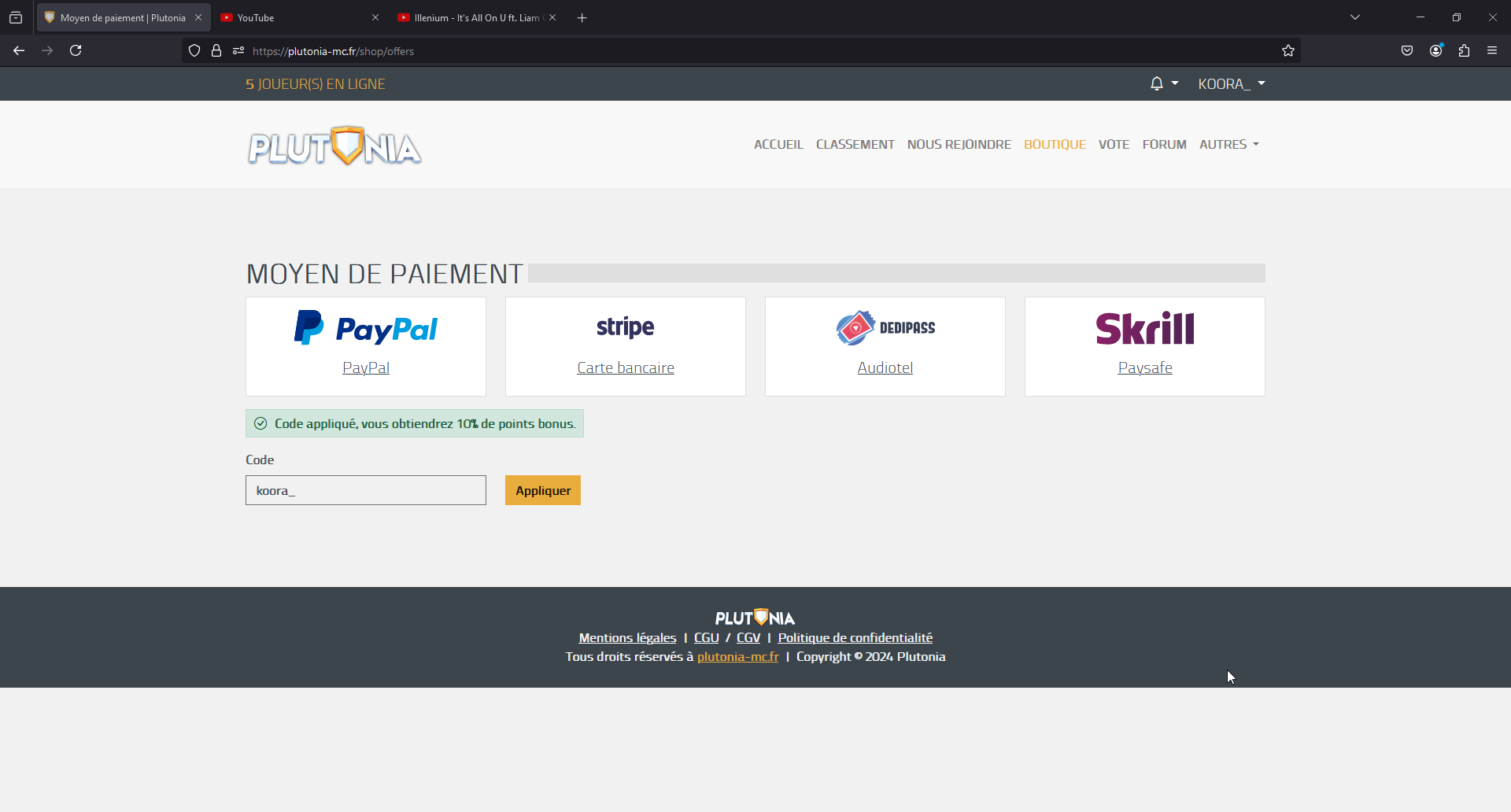Click the Code appliqué success message
The image size is (1511, 812).
[415, 423]
